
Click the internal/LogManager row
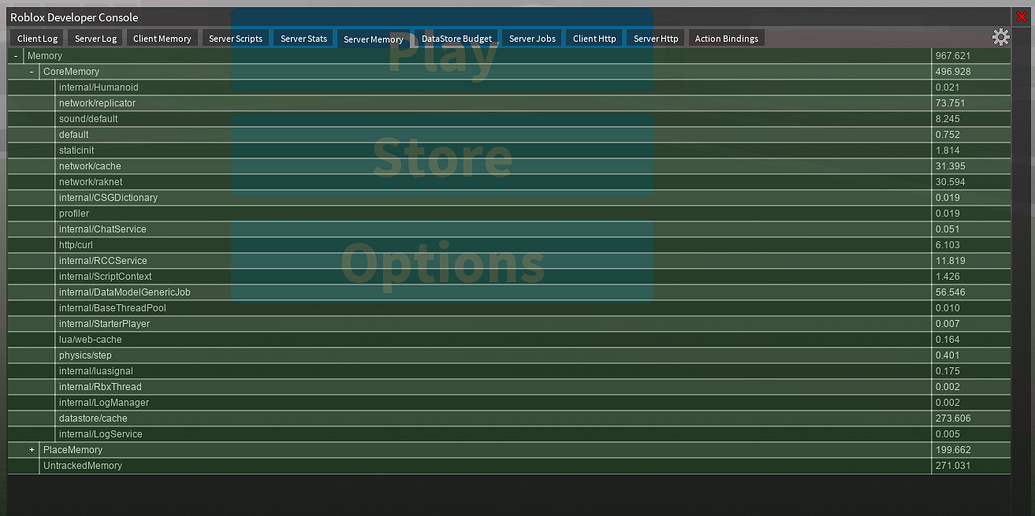coord(509,403)
